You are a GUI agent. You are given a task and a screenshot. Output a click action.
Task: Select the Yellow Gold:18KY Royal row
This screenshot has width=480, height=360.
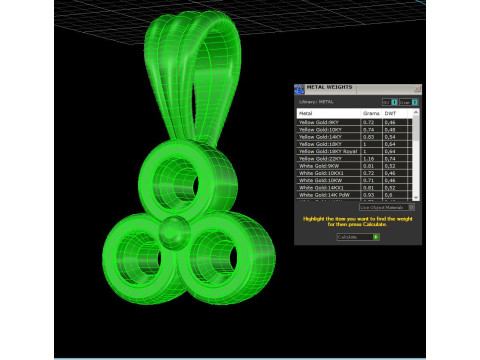(355, 151)
